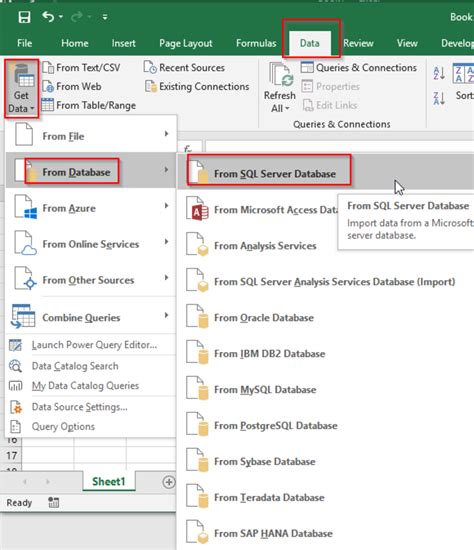Choose Data Catalog Search
The width and height of the screenshot is (474, 550).
pos(91,366)
